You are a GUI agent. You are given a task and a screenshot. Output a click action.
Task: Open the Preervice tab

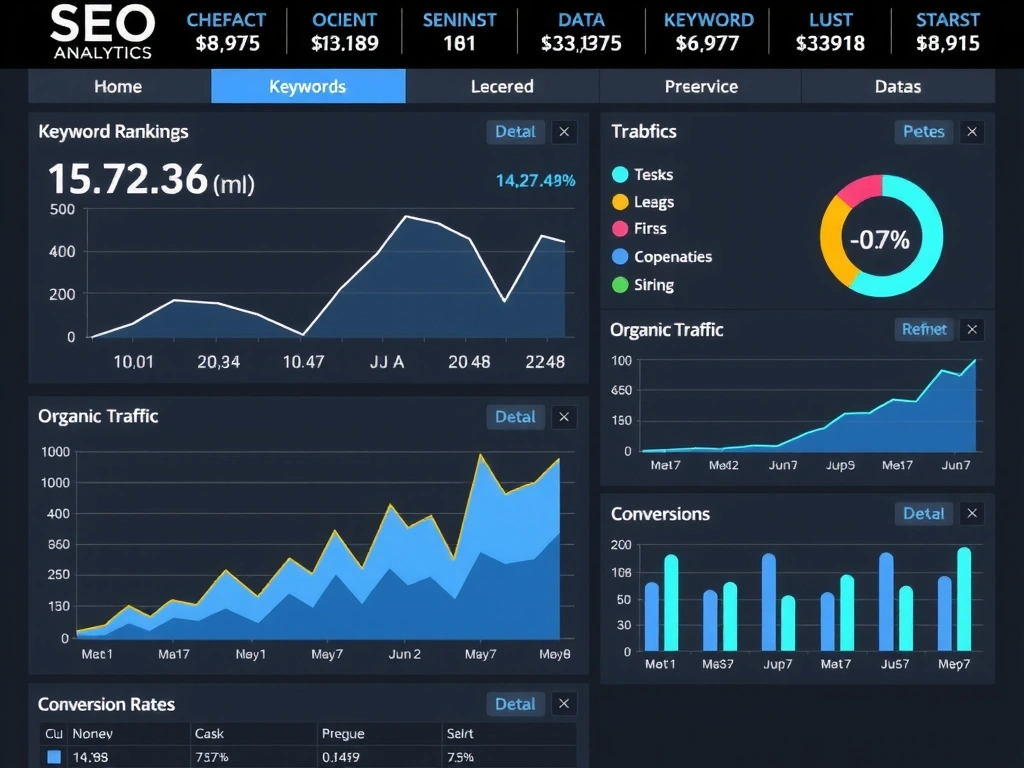pos(700,86)
